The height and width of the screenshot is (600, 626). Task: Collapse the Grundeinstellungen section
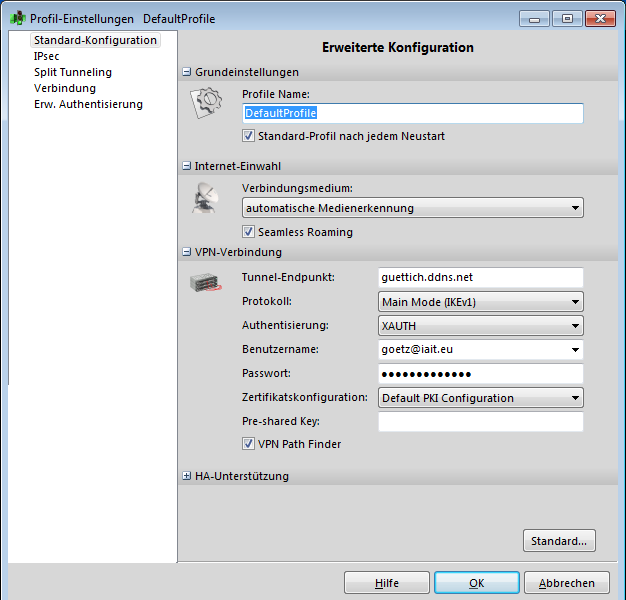pos(187,72)
